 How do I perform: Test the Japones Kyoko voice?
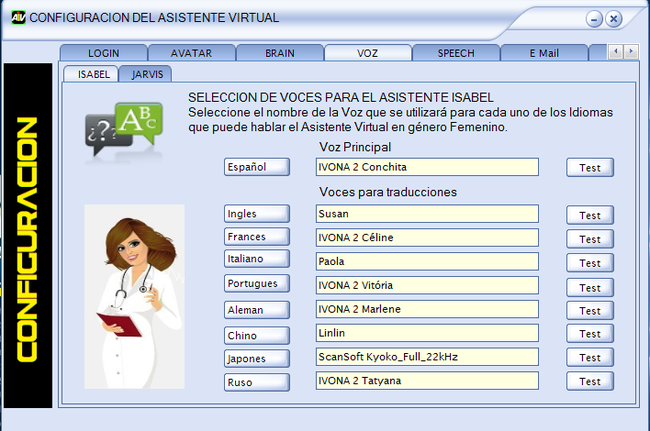(590, 358)
